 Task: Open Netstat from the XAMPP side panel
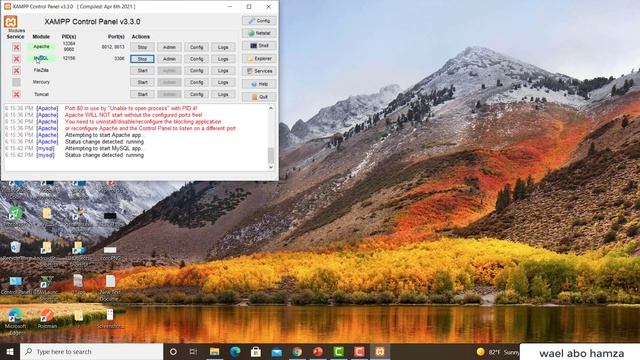pyautogui.click(x=259, y=33)
